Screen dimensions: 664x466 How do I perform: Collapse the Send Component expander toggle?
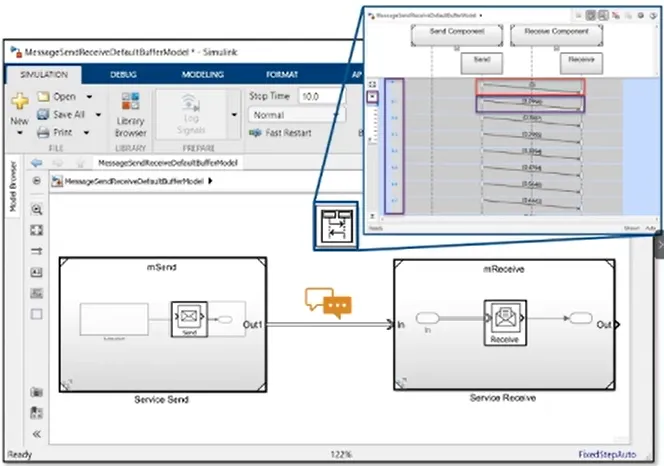[x=457, y=48]
